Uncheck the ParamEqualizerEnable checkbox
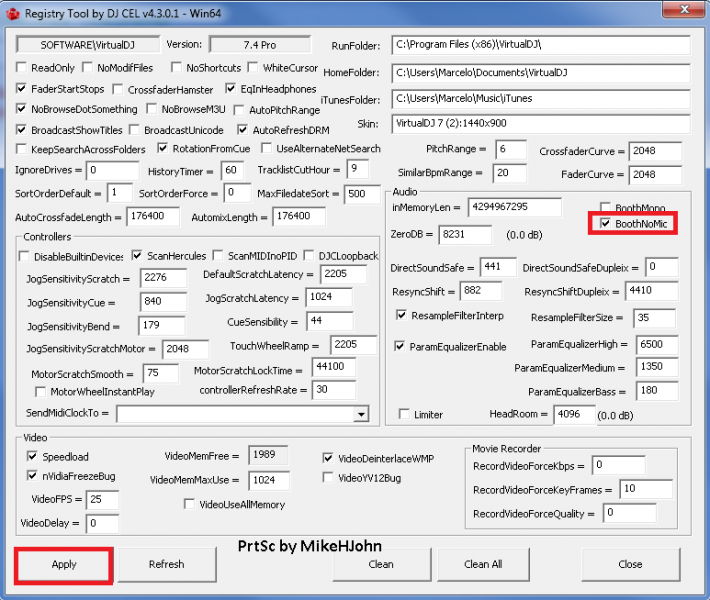The width and height of the screenshot is (710, 600). coord(399,346)
